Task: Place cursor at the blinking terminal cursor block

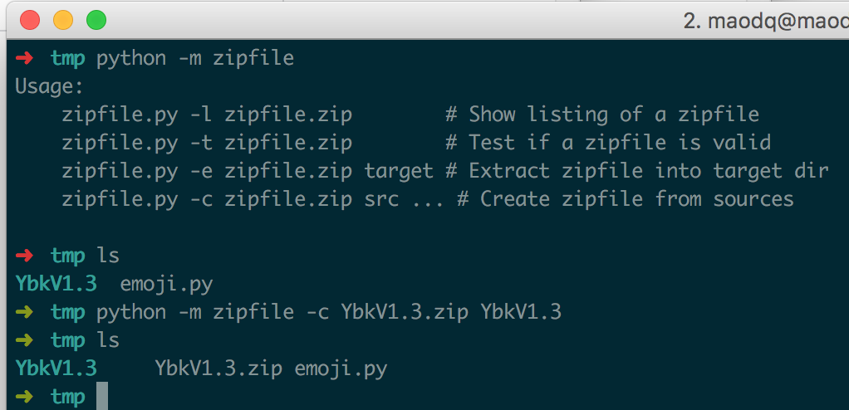Action: pyautogui.click(x=102, y=396)
